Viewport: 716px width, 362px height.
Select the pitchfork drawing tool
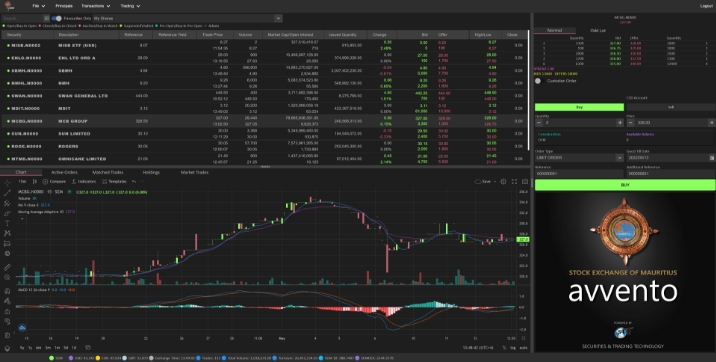[x=7, y=203]
